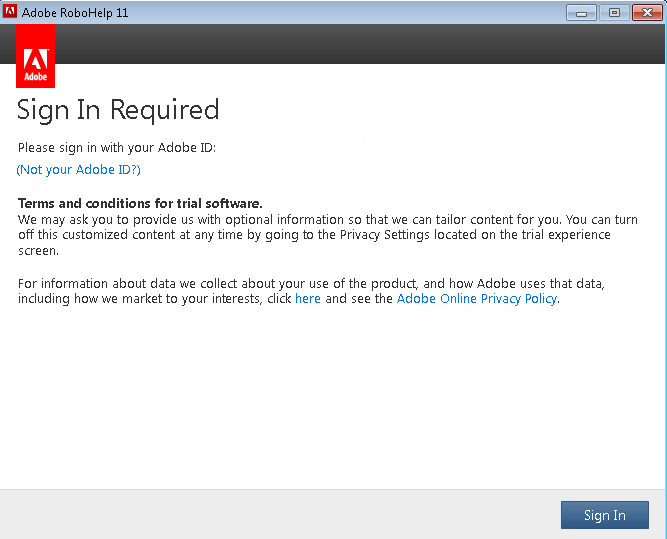This screenshot has width=667, height=539.
Task: Click the dark header banner beside the logo
Action: click(x=360, y=44)
